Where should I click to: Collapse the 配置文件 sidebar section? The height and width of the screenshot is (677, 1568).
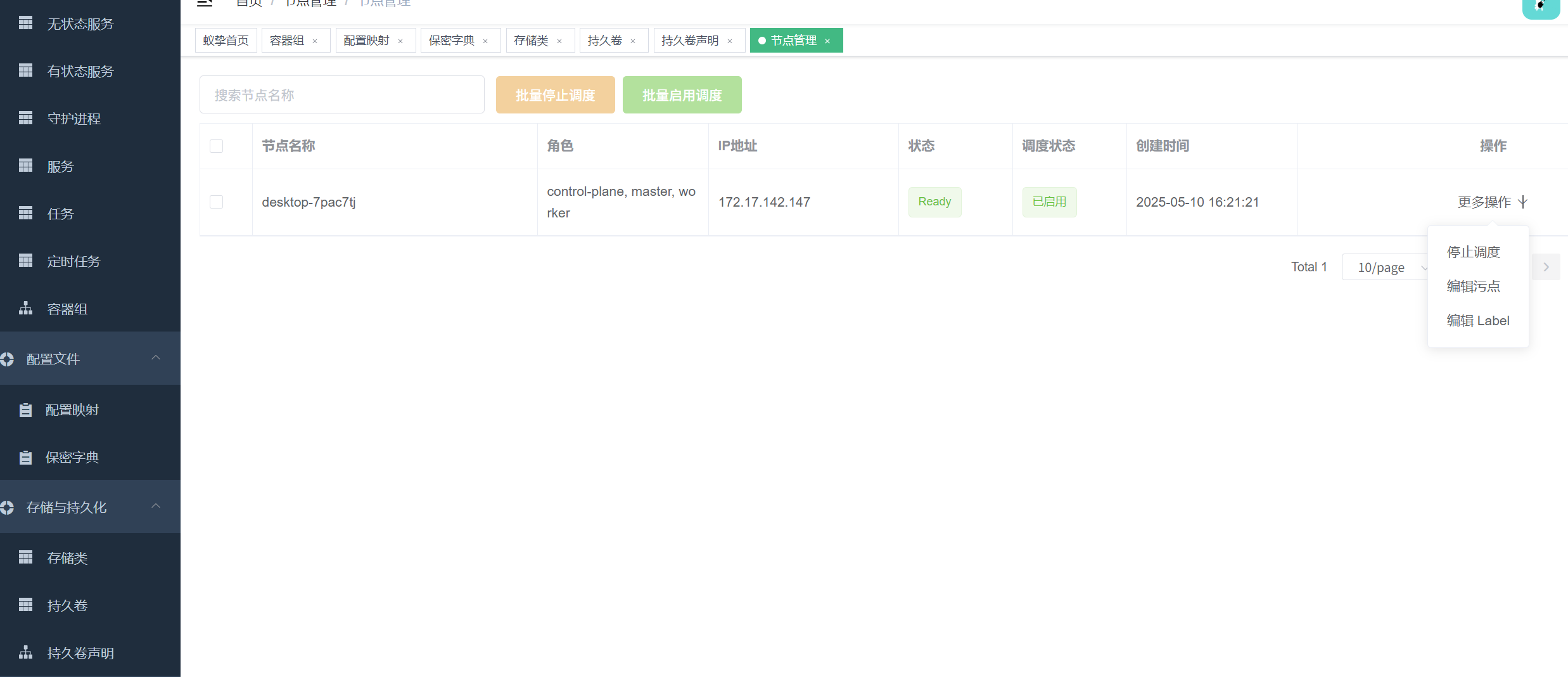click(155, 358)
